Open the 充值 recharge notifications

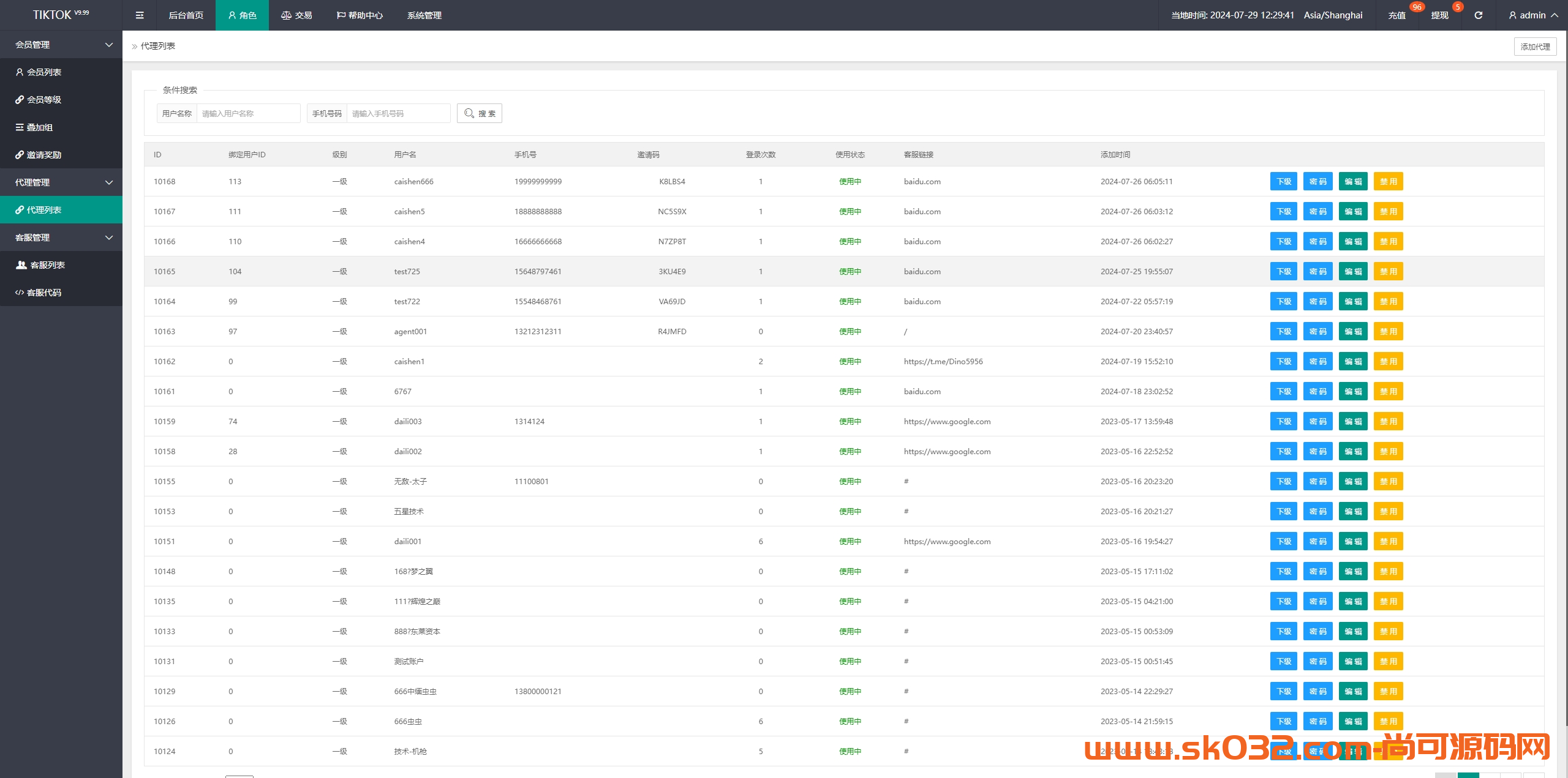tap(1396, 15)
